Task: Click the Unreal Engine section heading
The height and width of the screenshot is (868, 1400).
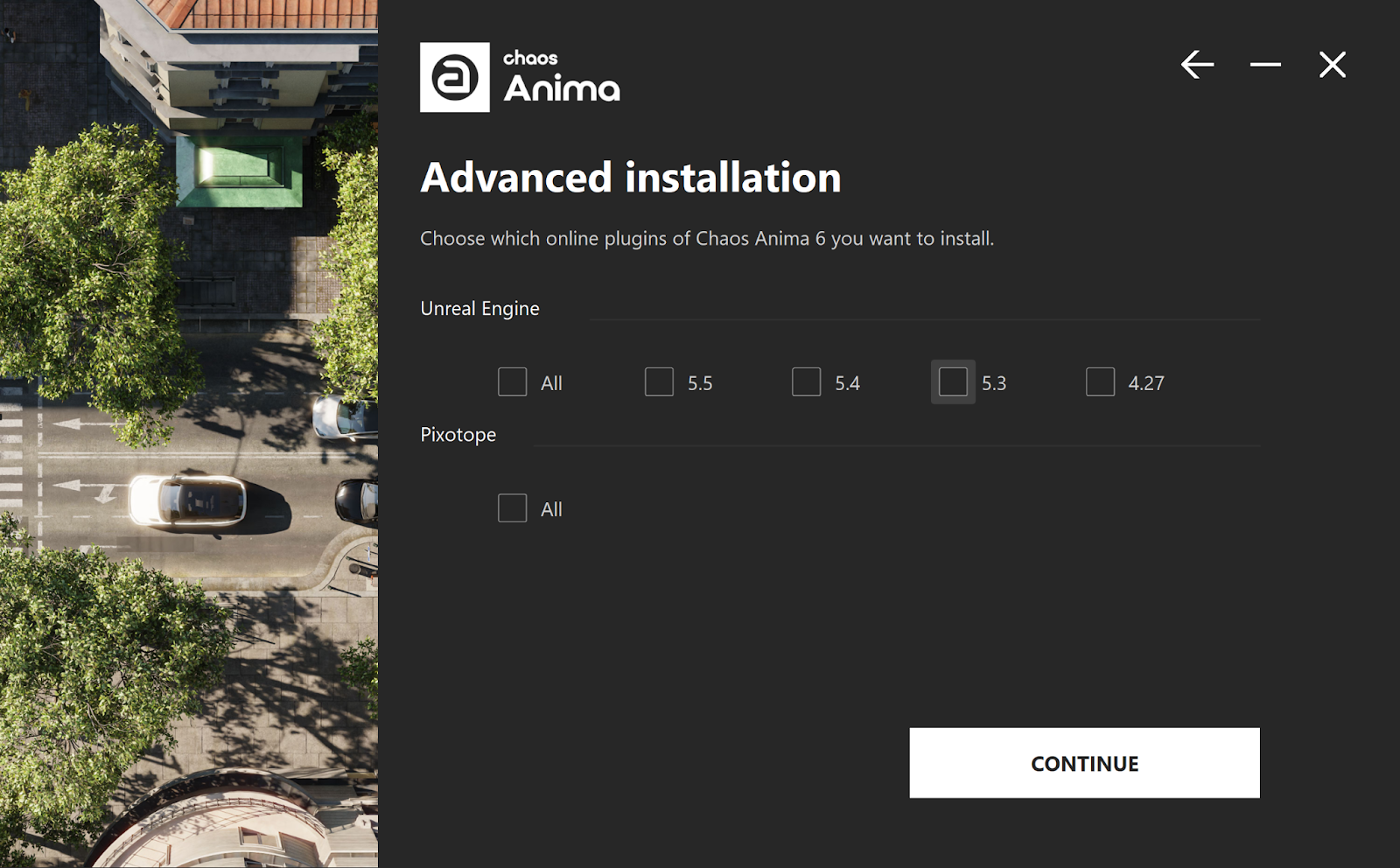Action: (479, 309)
